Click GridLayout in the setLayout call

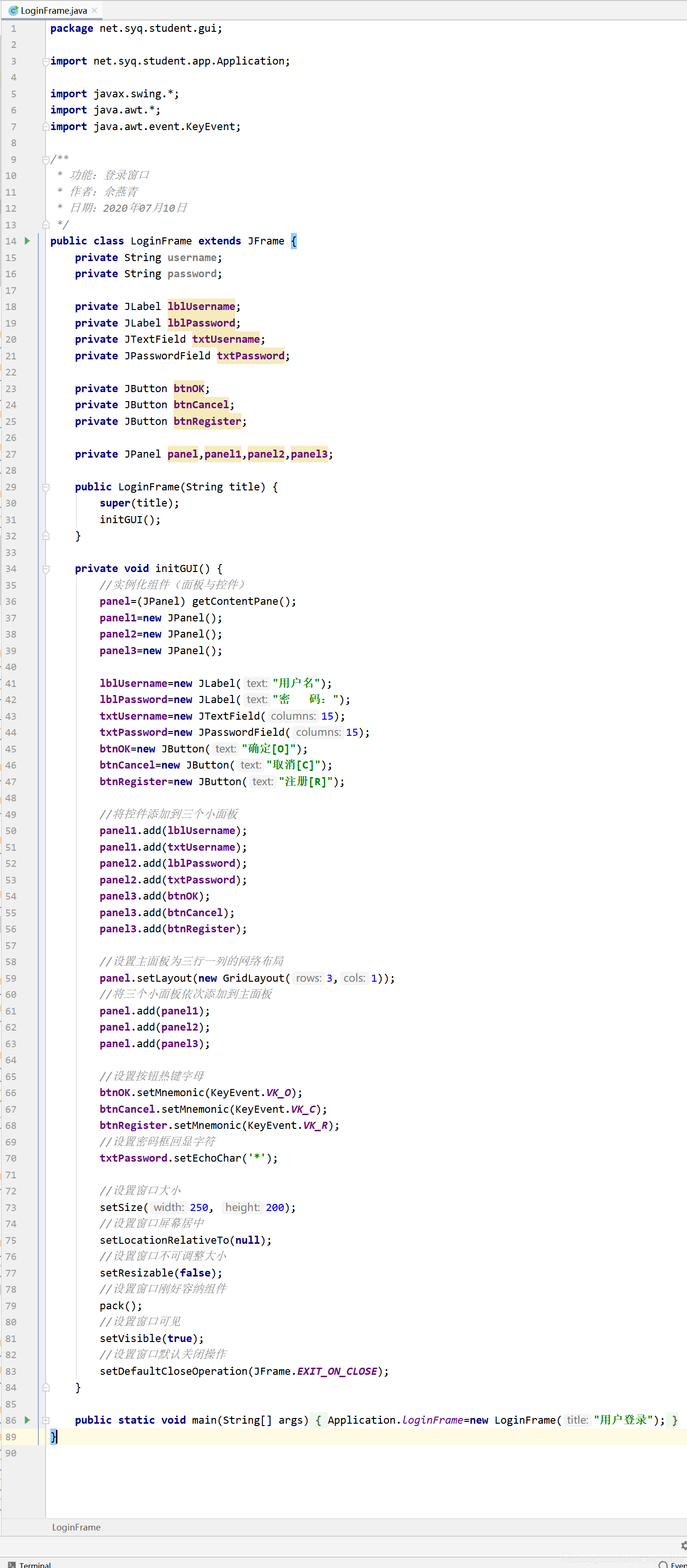point(253,978)
